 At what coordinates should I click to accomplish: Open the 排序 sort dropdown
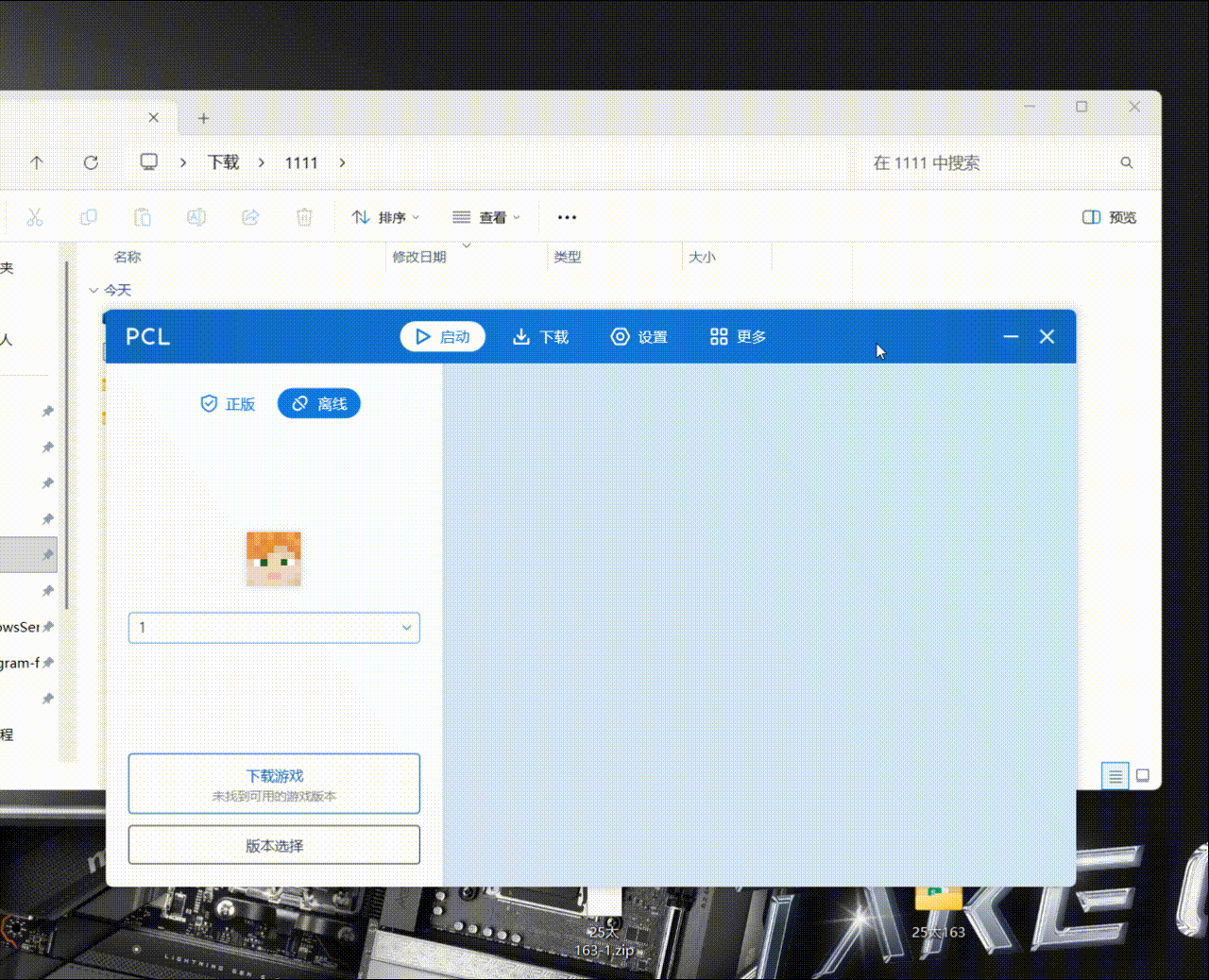tap(385, 217)
